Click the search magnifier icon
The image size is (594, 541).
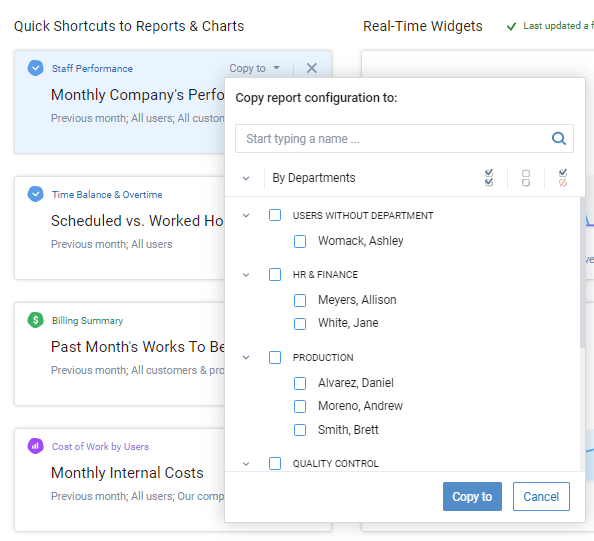(x=558, y=138)
